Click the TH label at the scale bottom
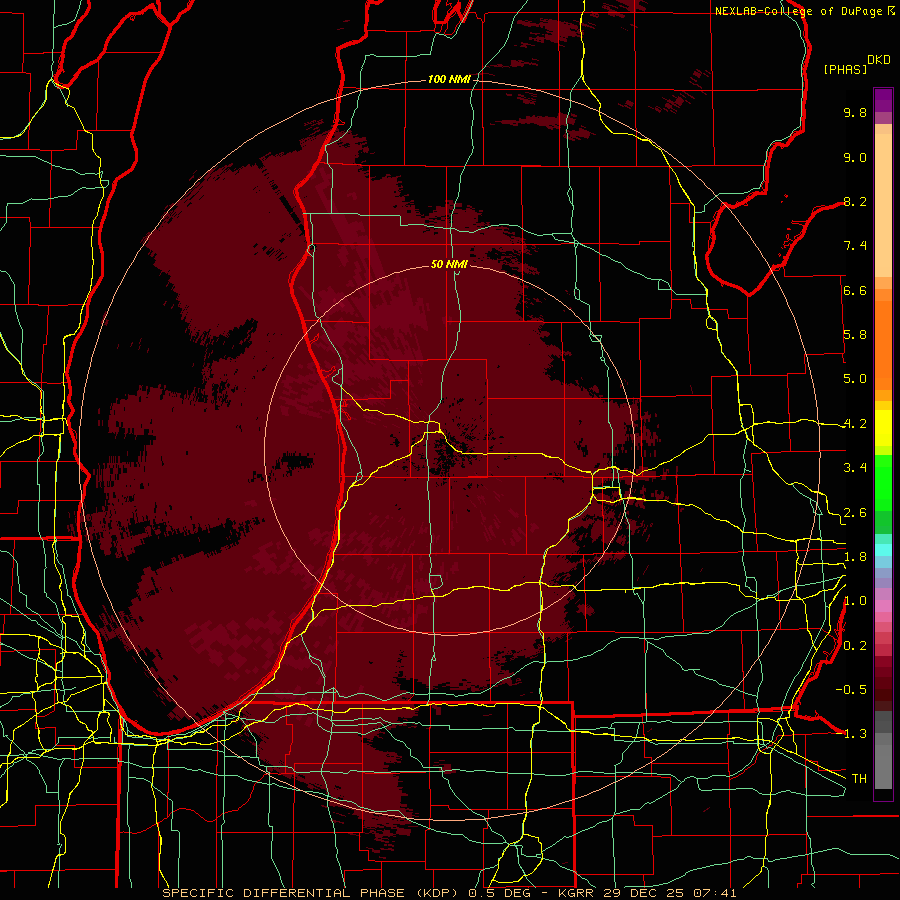Viewport: 900px width, 900px height. click(x=859, y=779)
